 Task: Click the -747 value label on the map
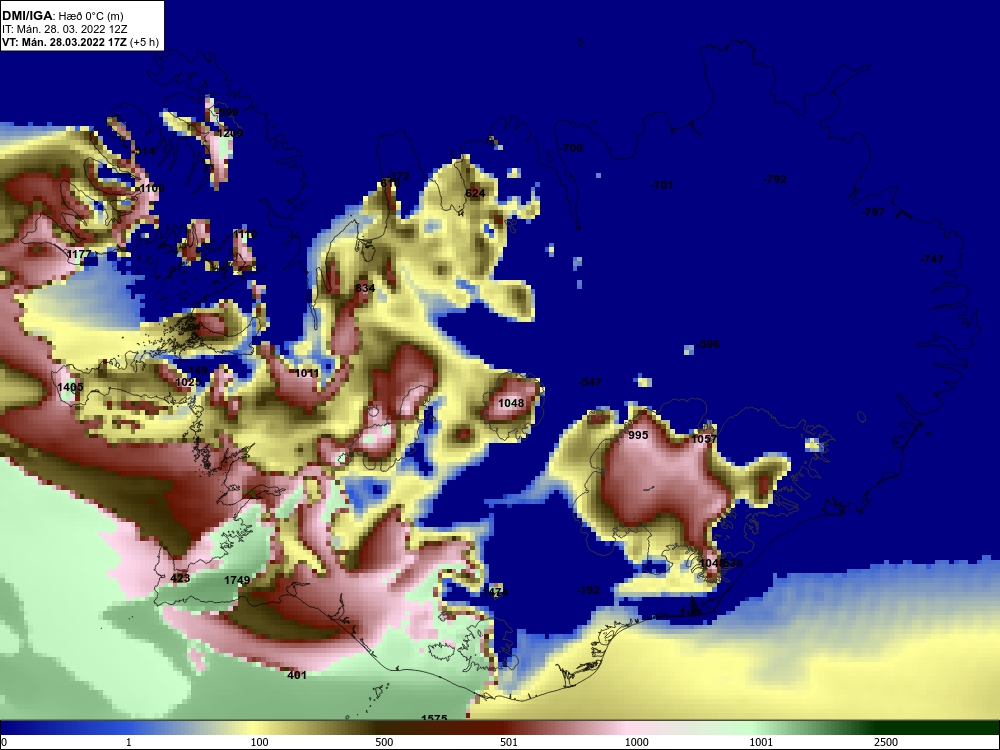(x=932, y=259)
